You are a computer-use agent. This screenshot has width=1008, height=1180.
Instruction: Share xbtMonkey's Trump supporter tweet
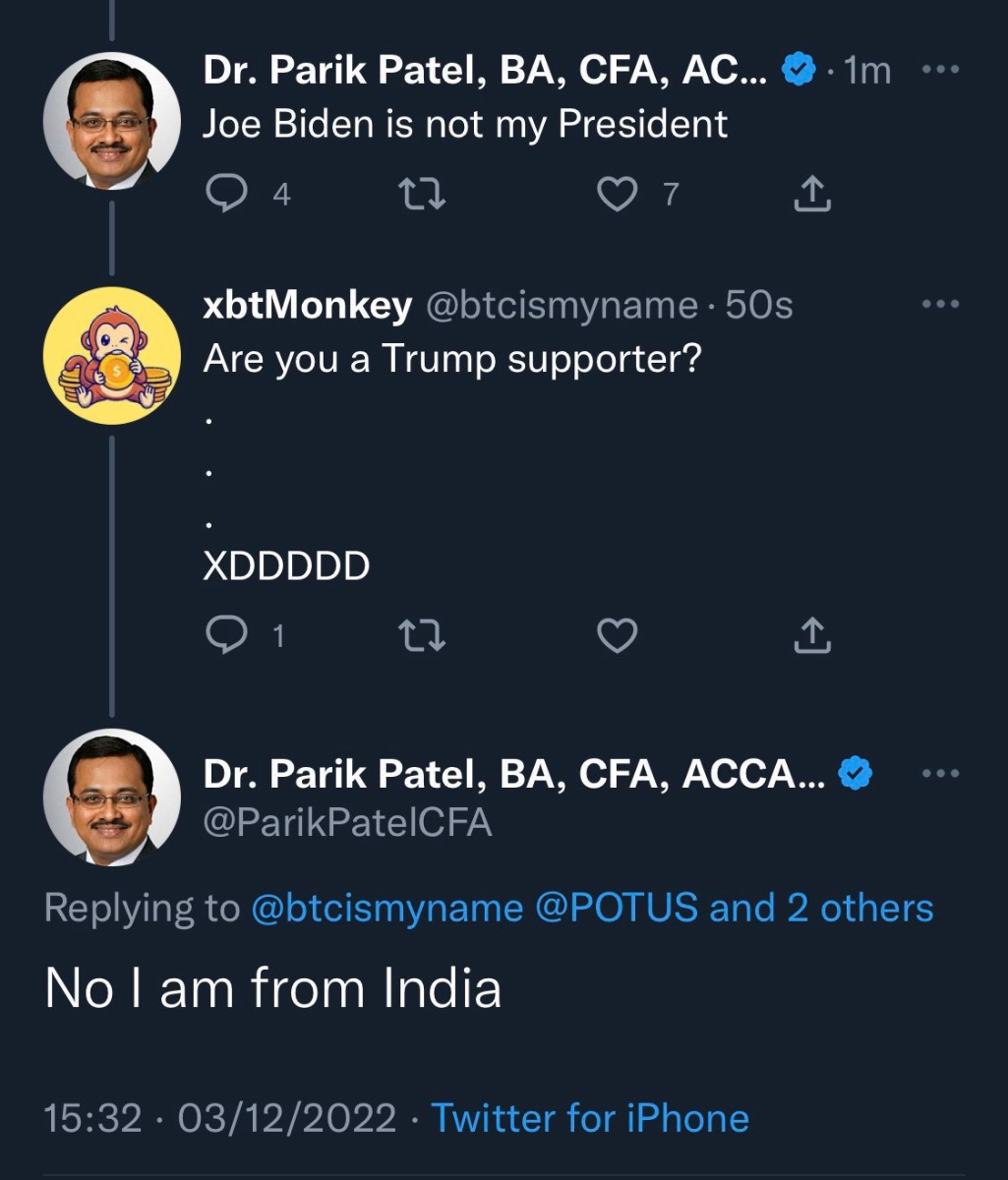coord(812,637)
